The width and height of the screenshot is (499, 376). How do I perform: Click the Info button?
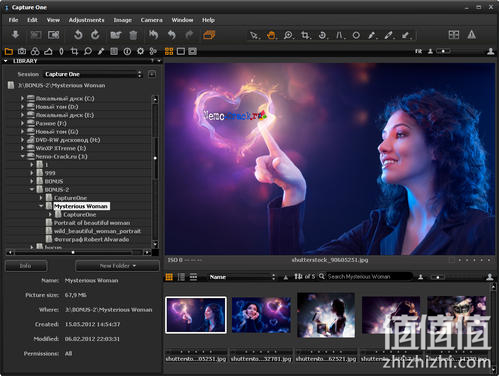click(26, 266)
